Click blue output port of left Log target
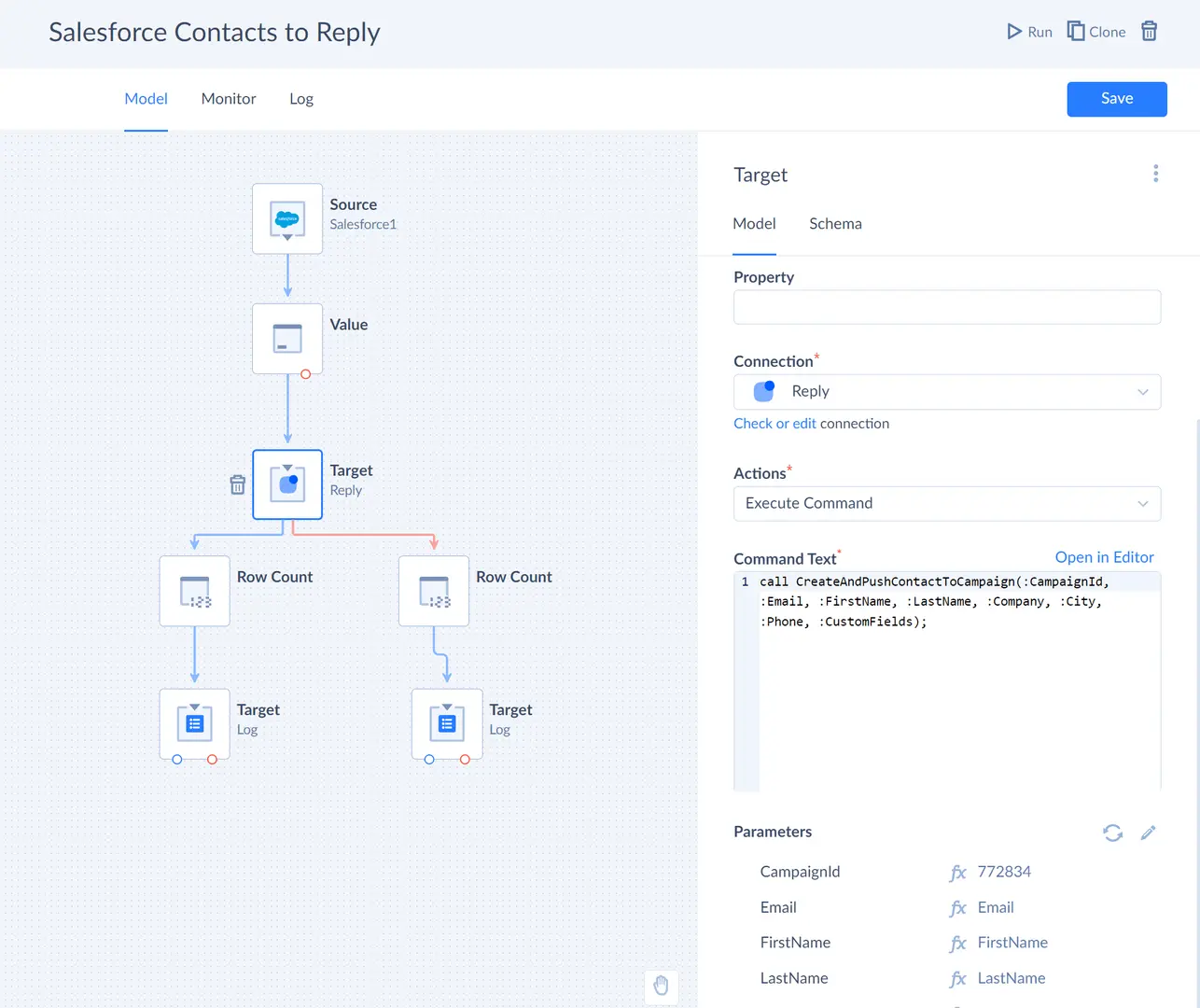Image resolution: width=1200 pixels, height=1008 pixels. [177, 760]
